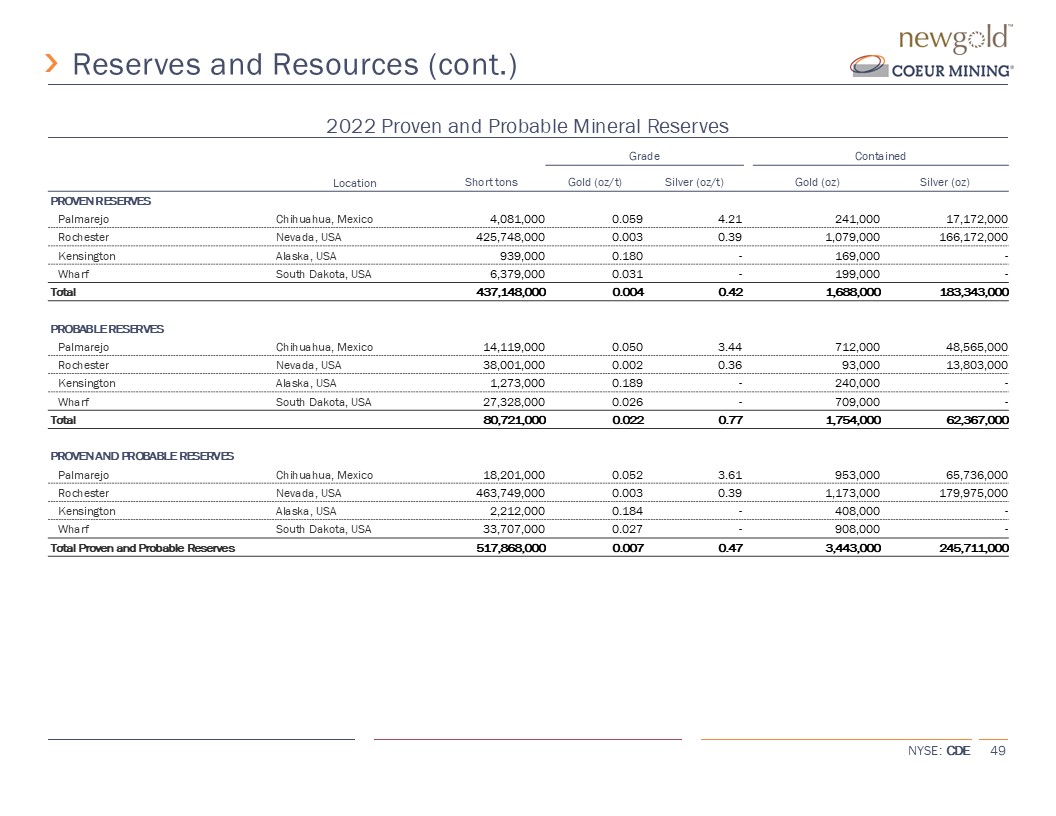This screenshot has height=816, width=1056.
Task: Select the 'Location' column header
Action: (x=355, y=183)
